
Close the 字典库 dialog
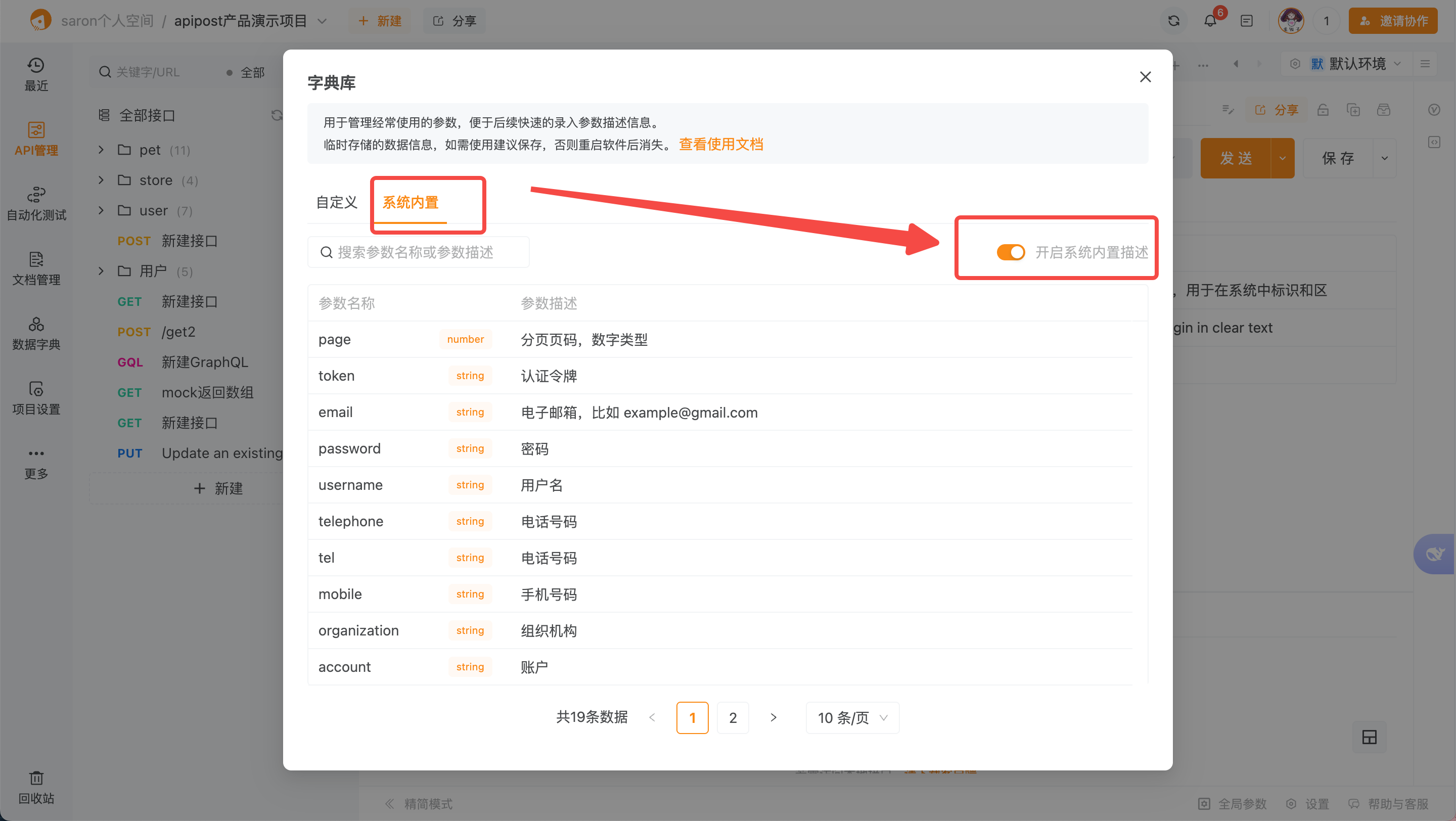tap(1145, 77)
